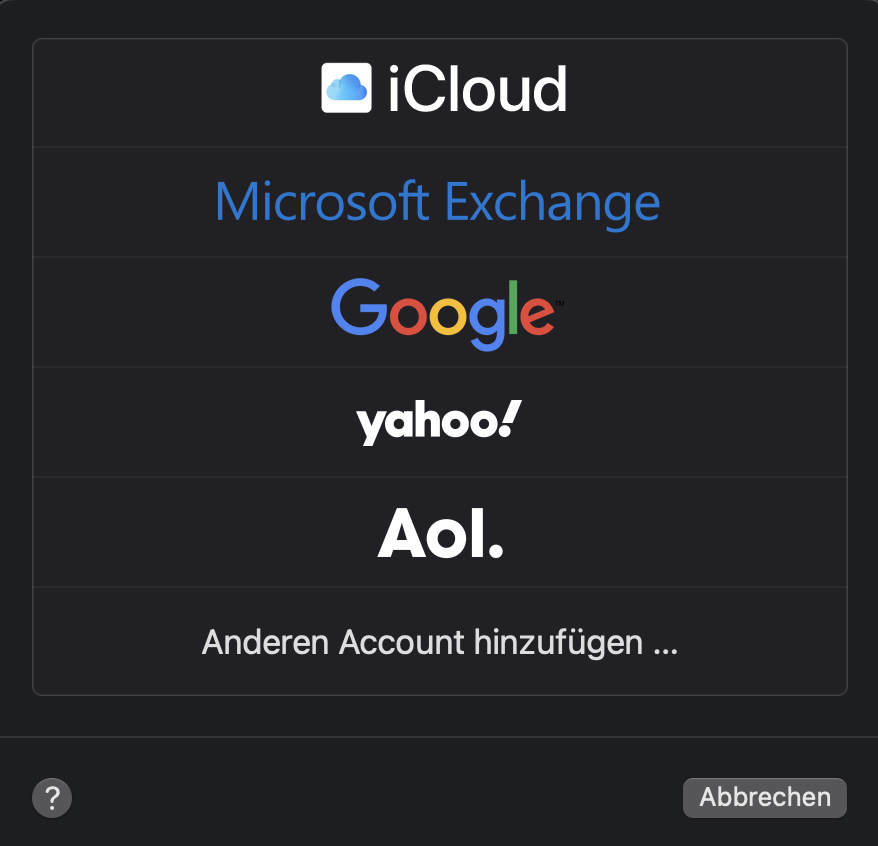This screenshot has width=878, height=846.
Task: Choose Microsoft Exchange as account provider
Action: point(437,202)
